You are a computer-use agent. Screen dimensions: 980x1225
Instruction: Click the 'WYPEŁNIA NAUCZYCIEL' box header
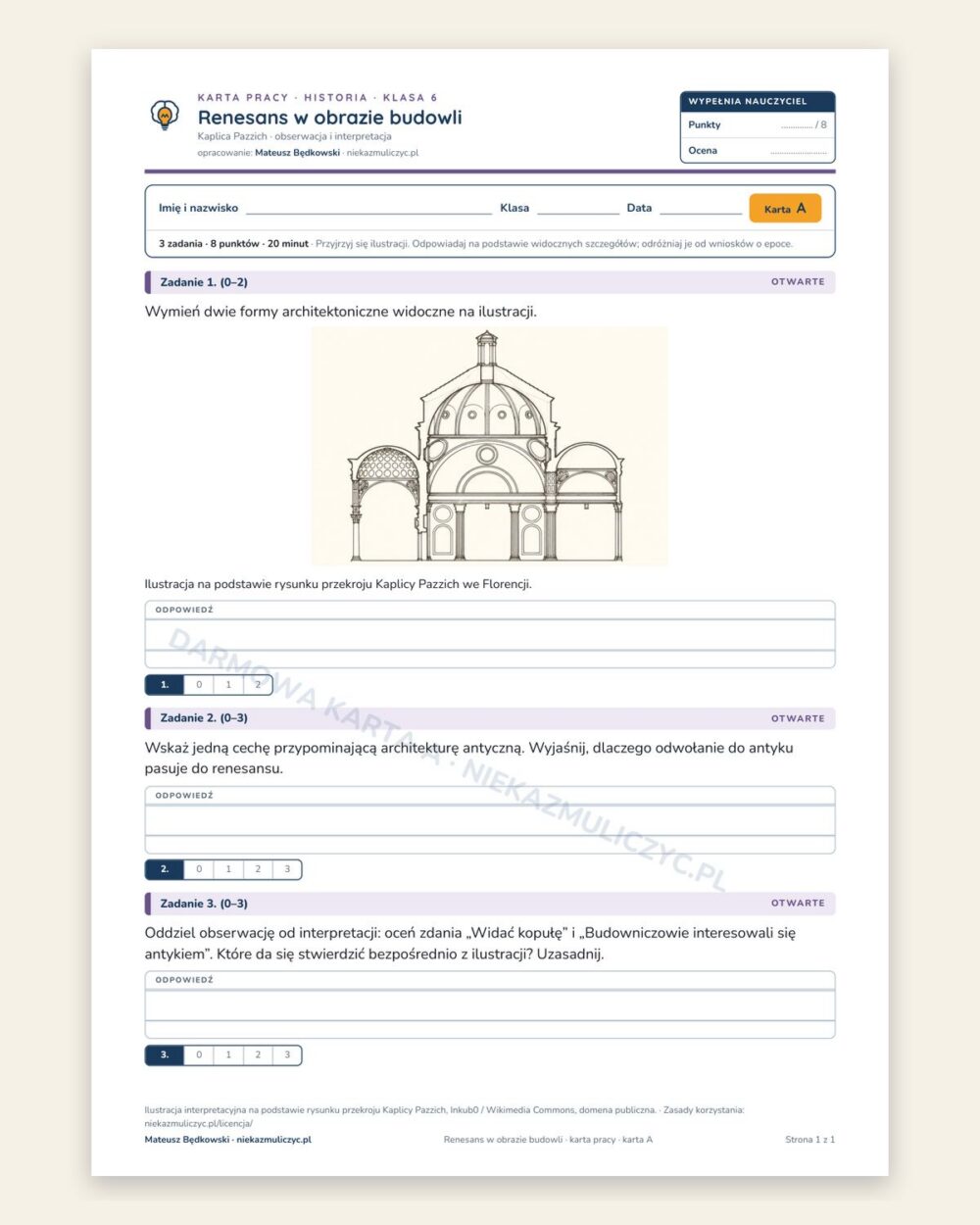click(x=757, y=101)
